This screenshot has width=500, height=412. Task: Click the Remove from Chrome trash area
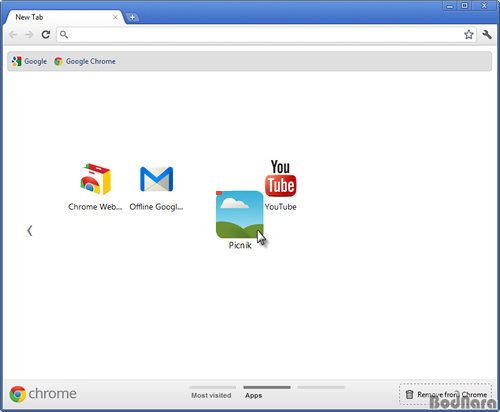[x=445, y=394]
